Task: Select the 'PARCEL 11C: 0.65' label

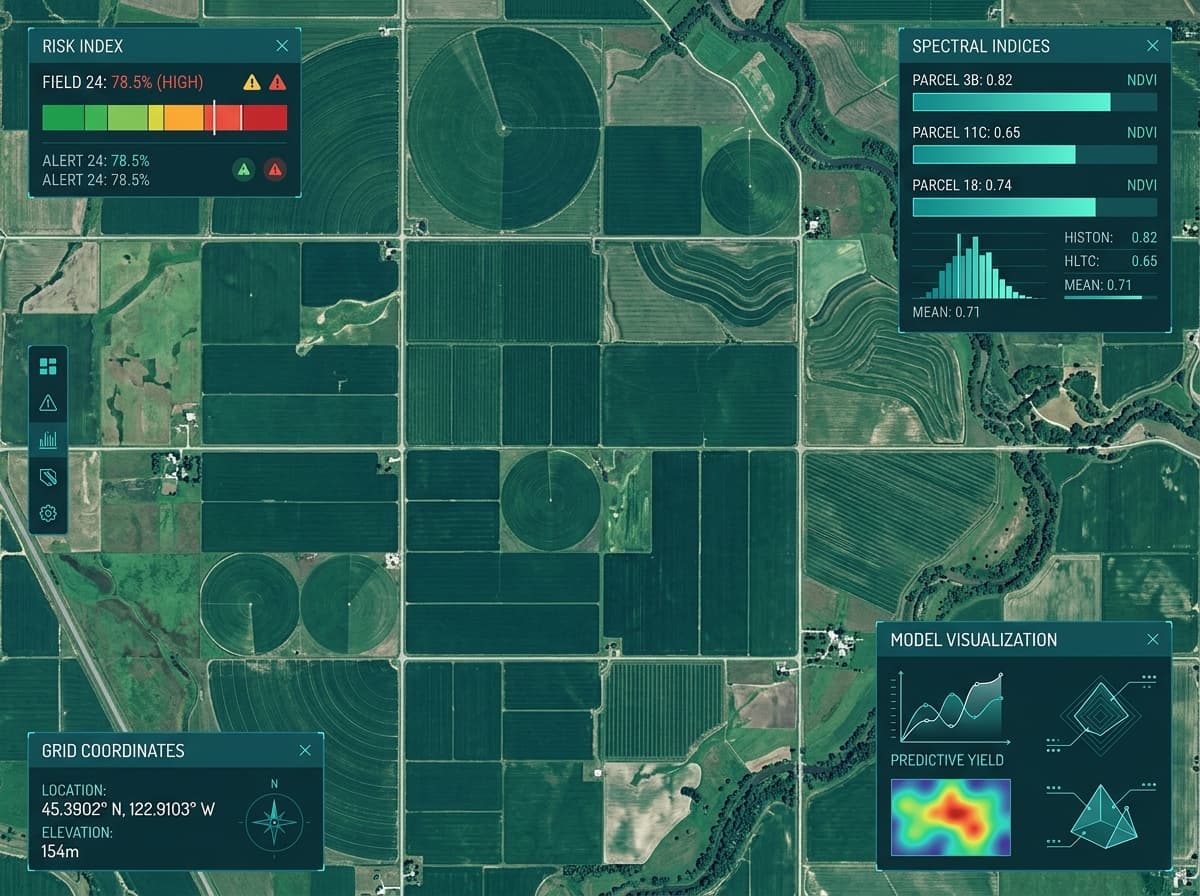Action: pyautogui.click(x=966, y=132)
